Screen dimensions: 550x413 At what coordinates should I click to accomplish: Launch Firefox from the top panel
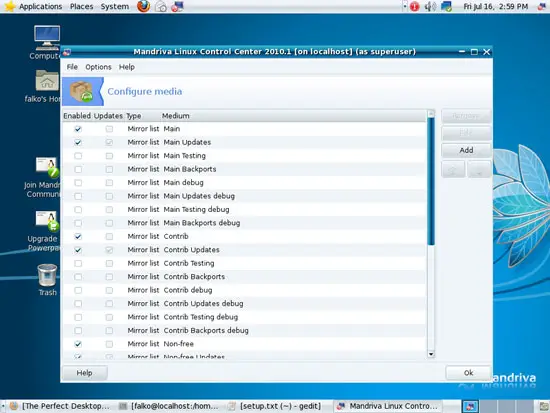(143, 6)
